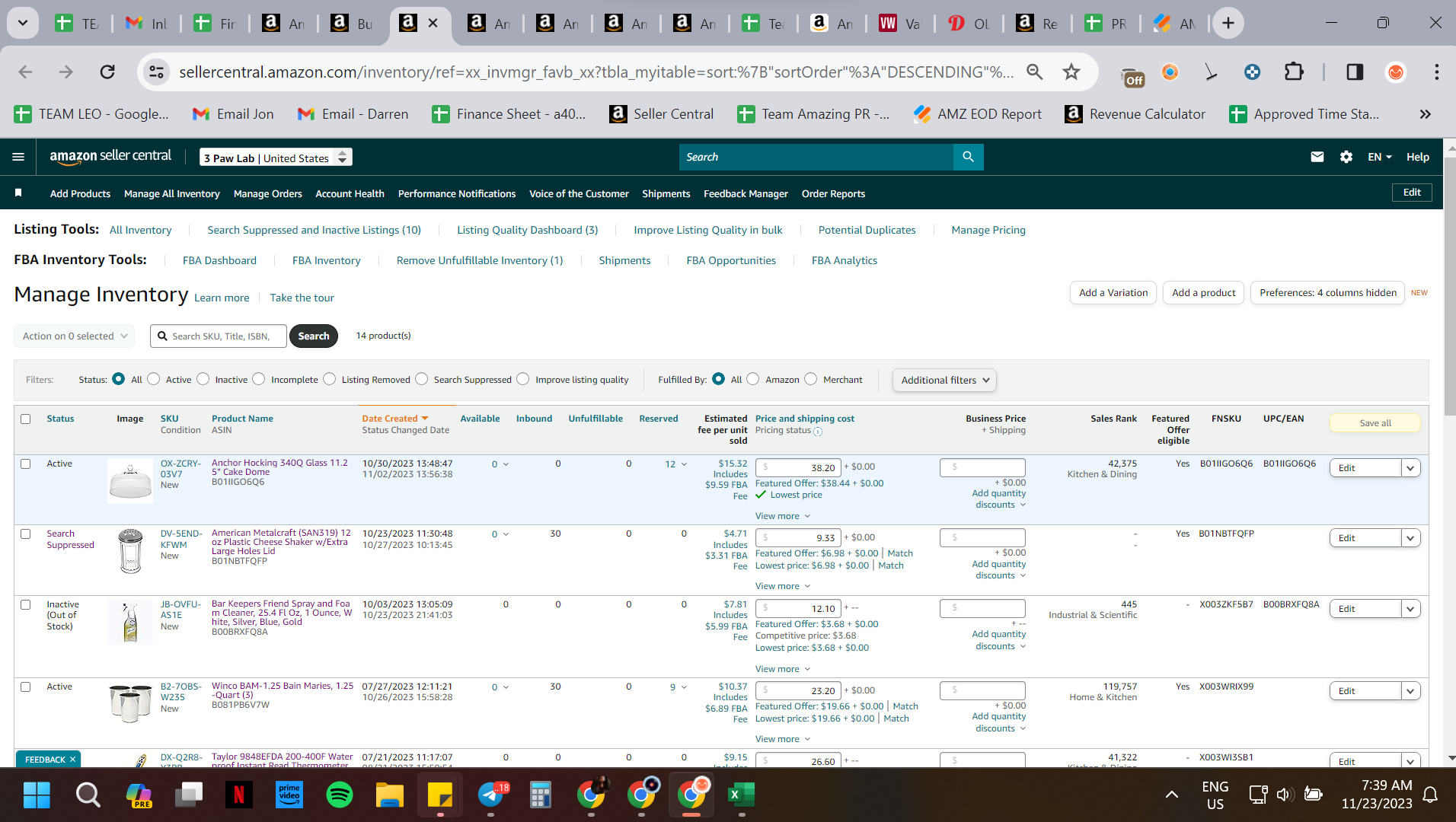Click the Anchor Hocking price field showing 38.20
The image size is (1456, 822).
click(x=799, y=467)
